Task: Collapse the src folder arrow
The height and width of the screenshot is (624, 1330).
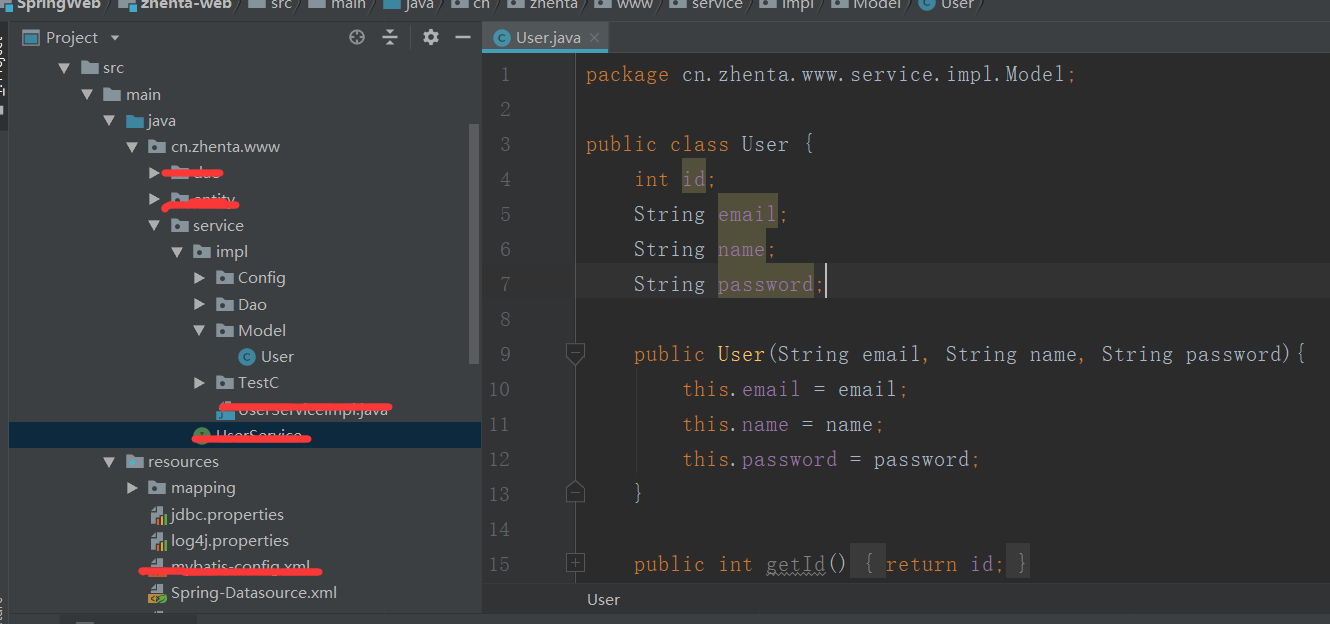Action: (x=64, y=68)
